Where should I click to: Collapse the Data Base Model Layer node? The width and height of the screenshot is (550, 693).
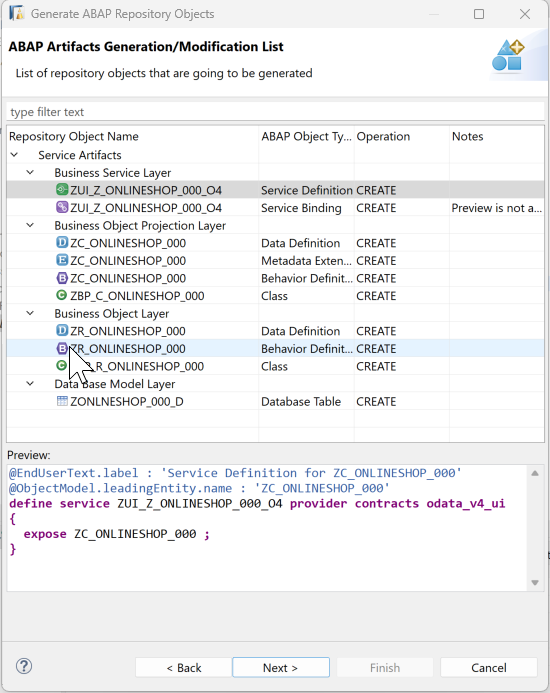[x=30, y=384]
